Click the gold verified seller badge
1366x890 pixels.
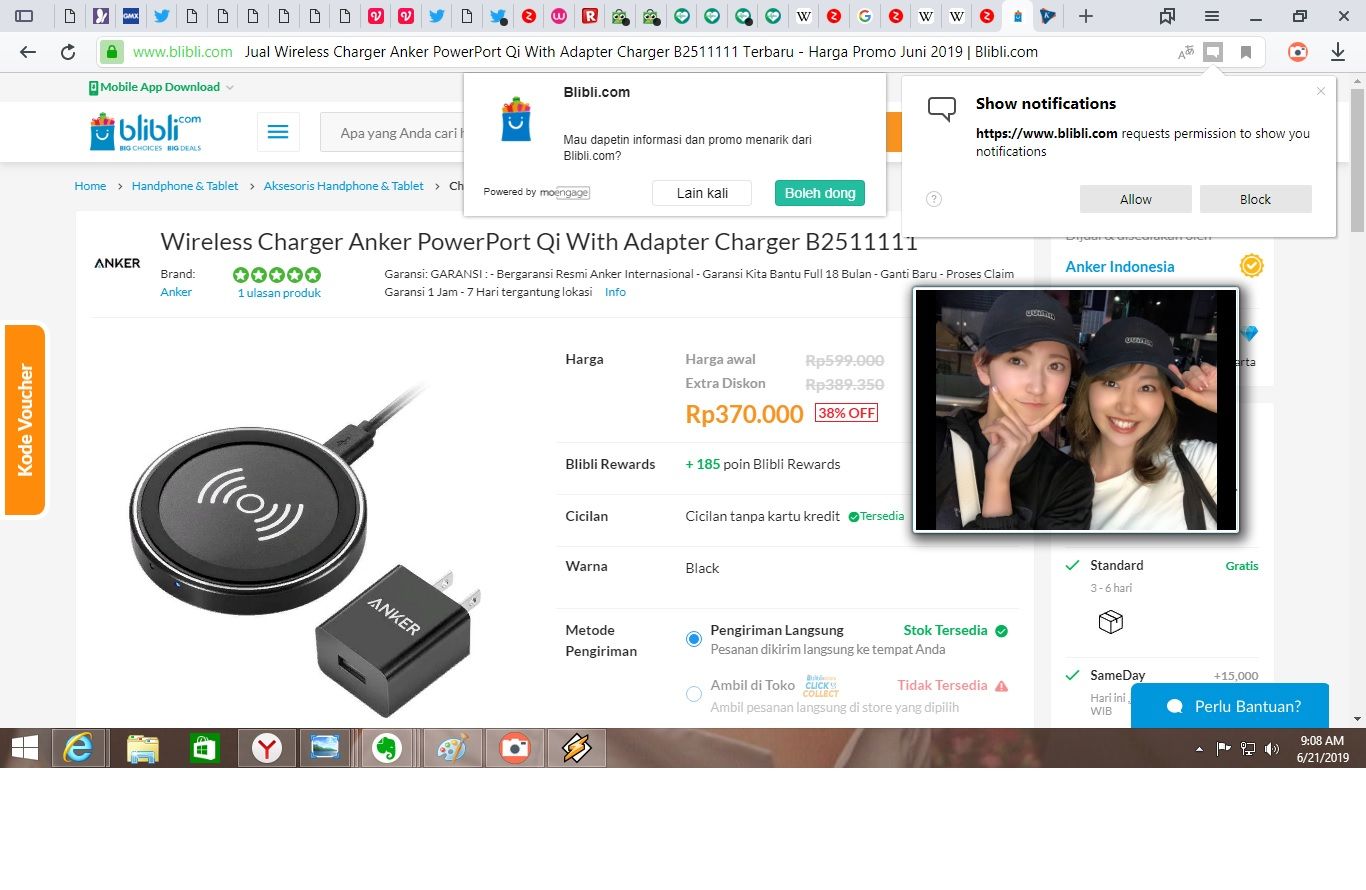[x=1251, y=266]
